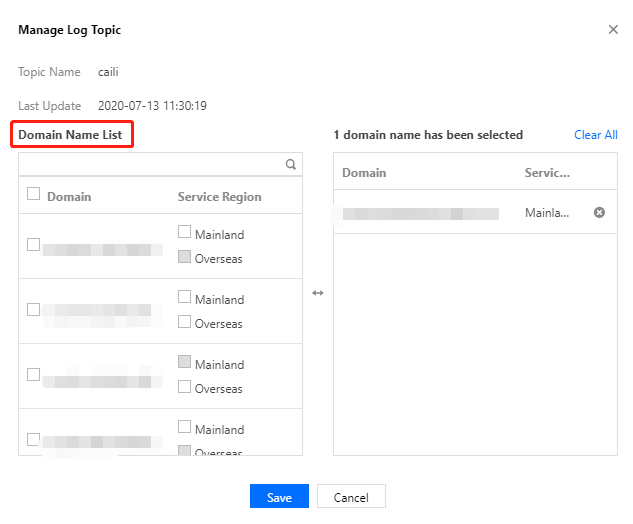This screenshot has width=633, height=524.
Task: Click the Save button
Action: click(279, 497)
